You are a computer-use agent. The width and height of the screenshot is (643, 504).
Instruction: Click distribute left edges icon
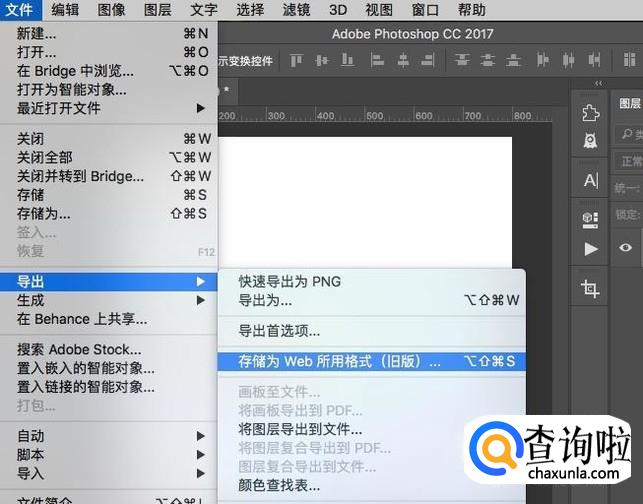pyautogui.click(x=543, y=61)
